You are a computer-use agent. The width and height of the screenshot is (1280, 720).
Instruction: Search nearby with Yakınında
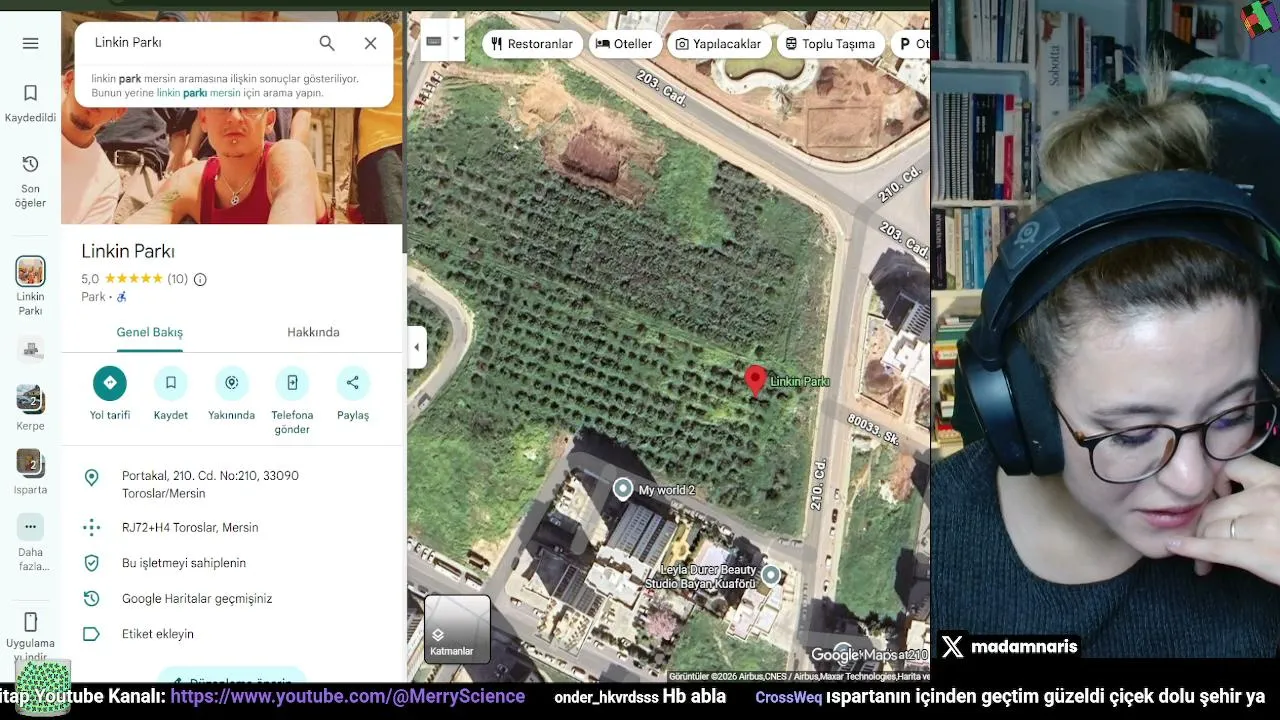point(231,394)
